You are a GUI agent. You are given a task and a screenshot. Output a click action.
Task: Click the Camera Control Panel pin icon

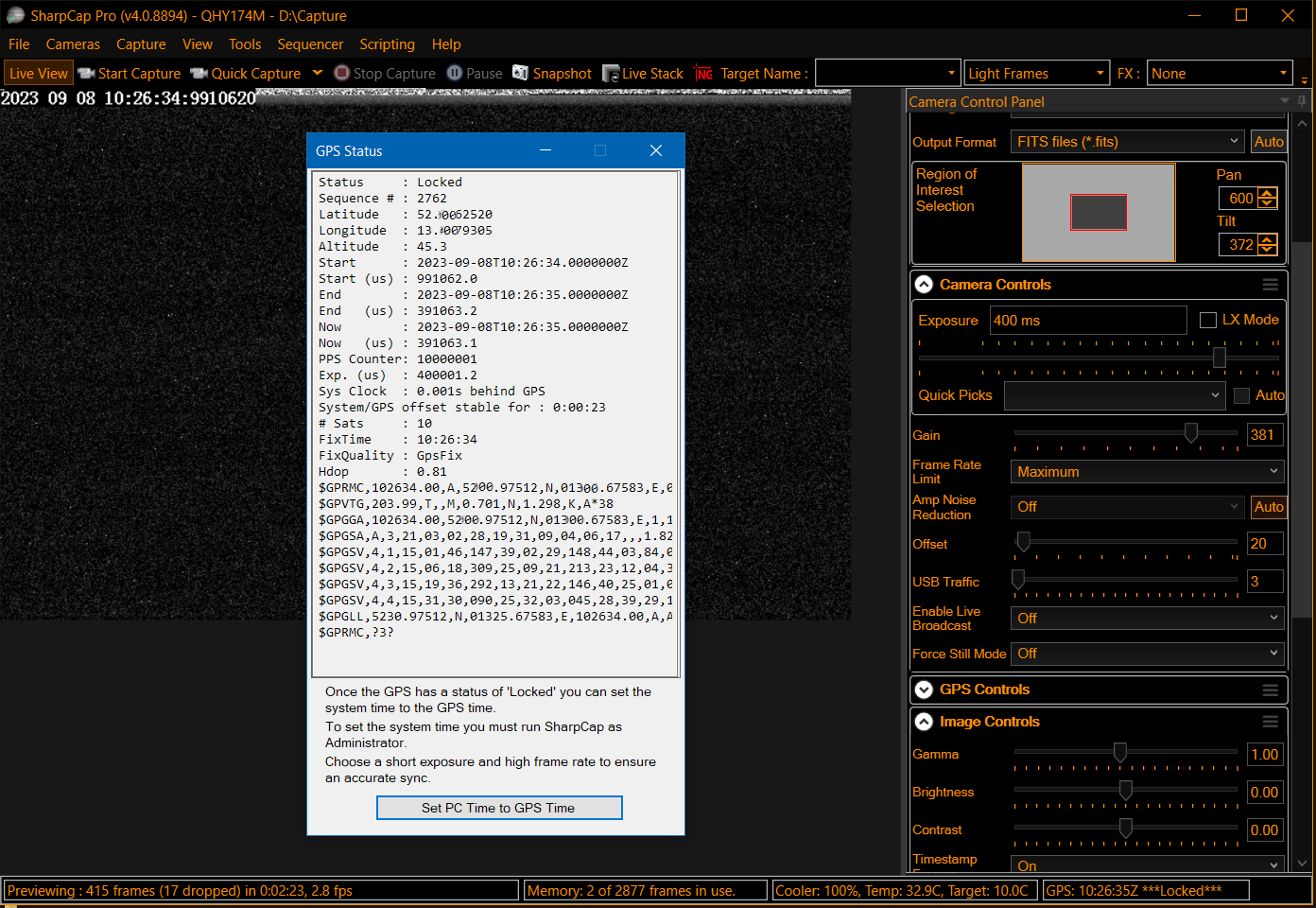(x=1302, y=100)
